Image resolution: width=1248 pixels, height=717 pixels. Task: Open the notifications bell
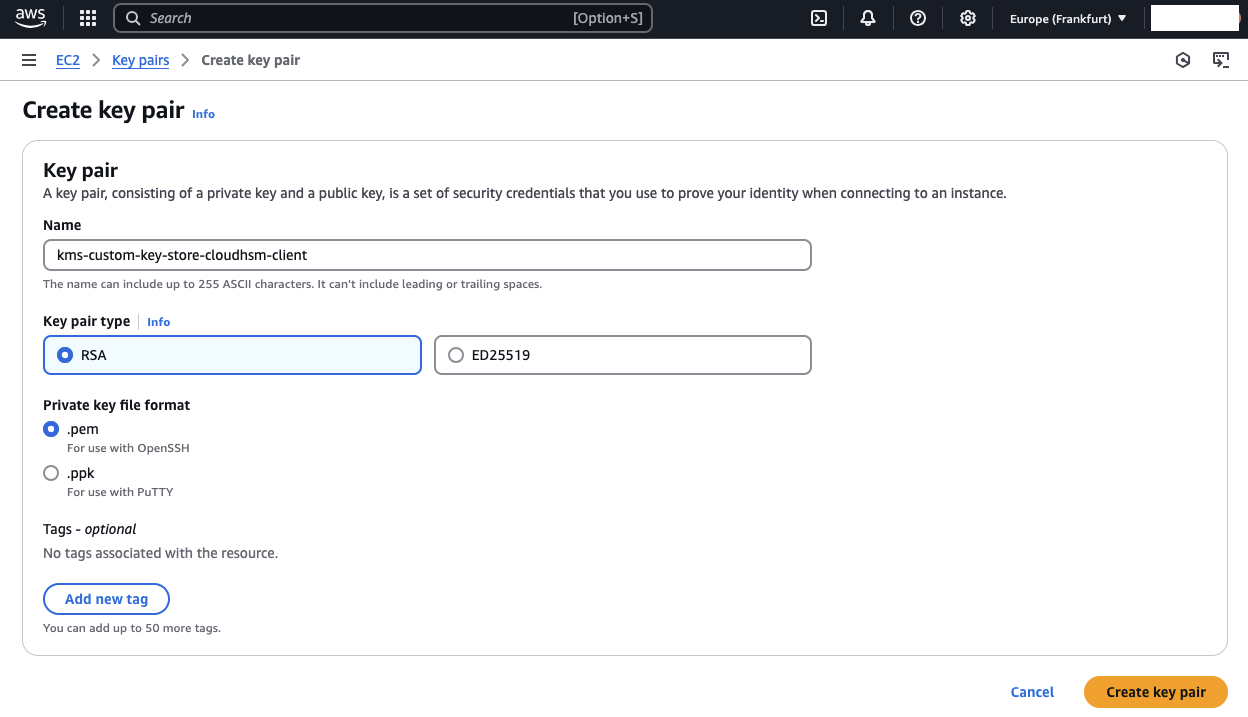867,17
